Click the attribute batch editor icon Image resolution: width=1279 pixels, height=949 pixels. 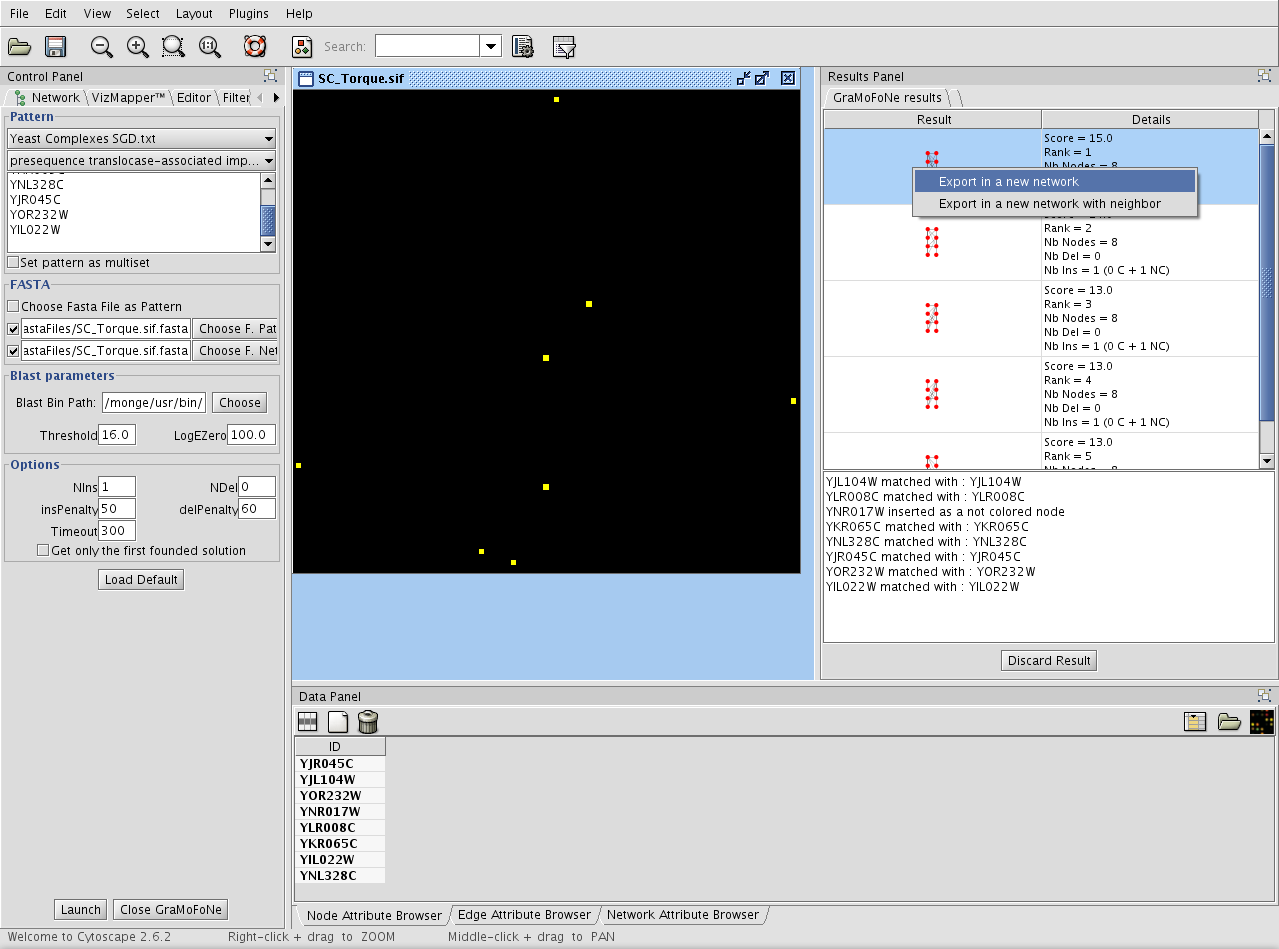[1195, 721]
